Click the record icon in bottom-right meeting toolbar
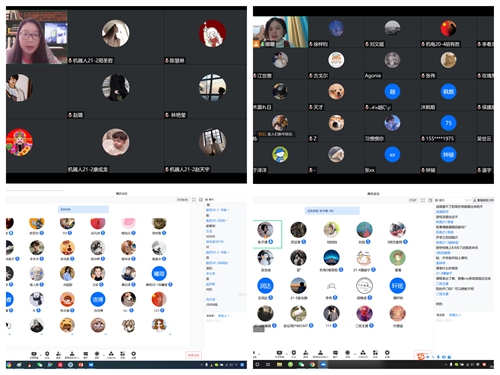The height and width of the screenshot is (375, 500). [x=347, y=353]
